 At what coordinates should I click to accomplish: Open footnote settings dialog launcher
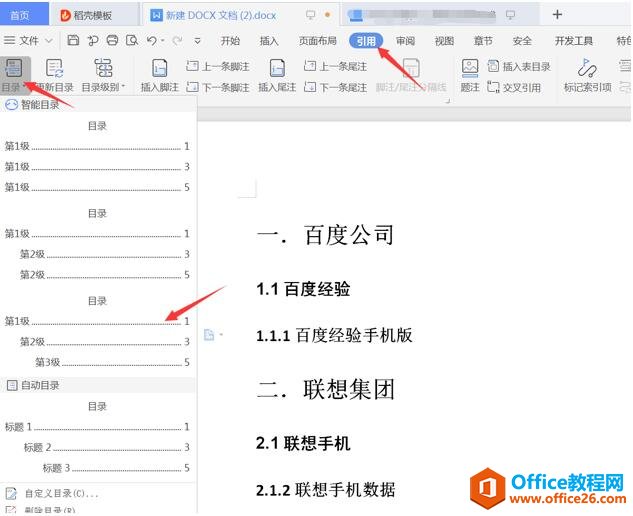[x=447, y=101]
